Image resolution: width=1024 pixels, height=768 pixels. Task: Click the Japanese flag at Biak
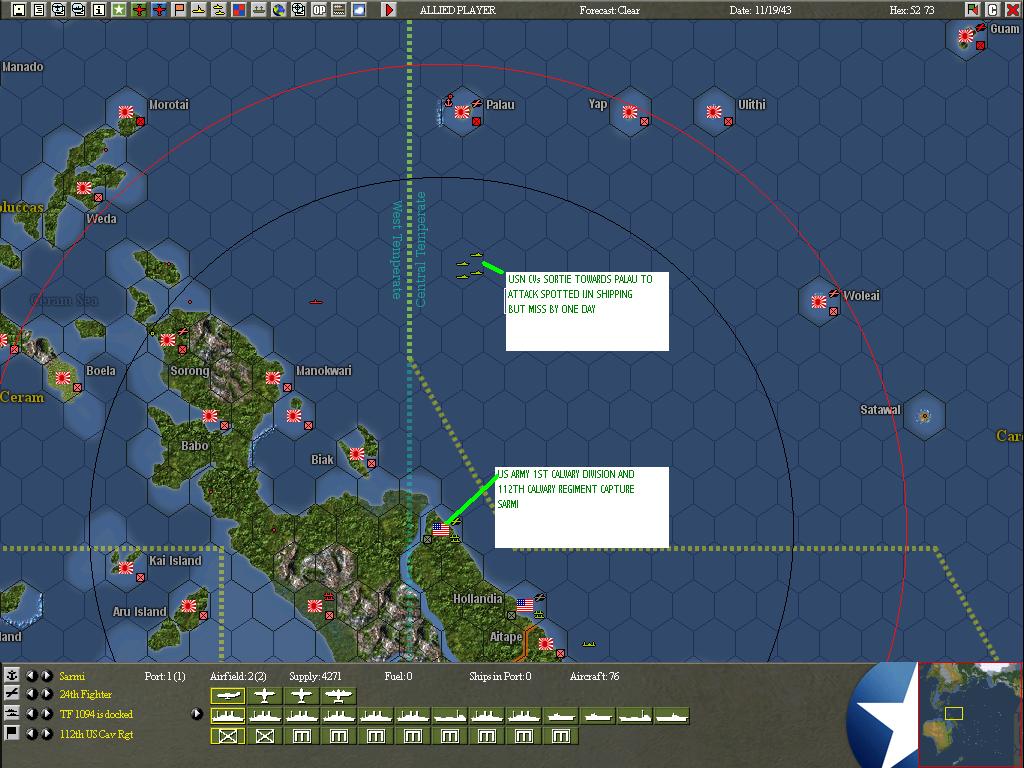(x=357, y=454)
